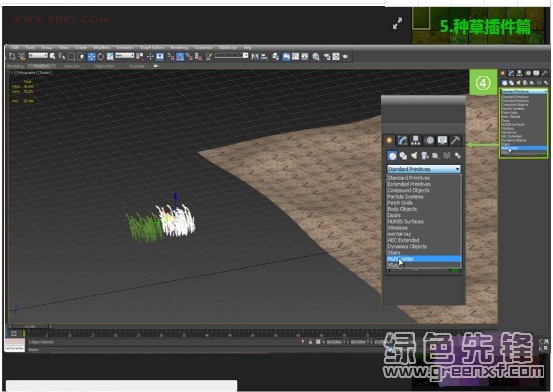The width and height of the screenshot is (553, 392).
Task: Open the named selection sets dropdown
Action: coord(231,55)
